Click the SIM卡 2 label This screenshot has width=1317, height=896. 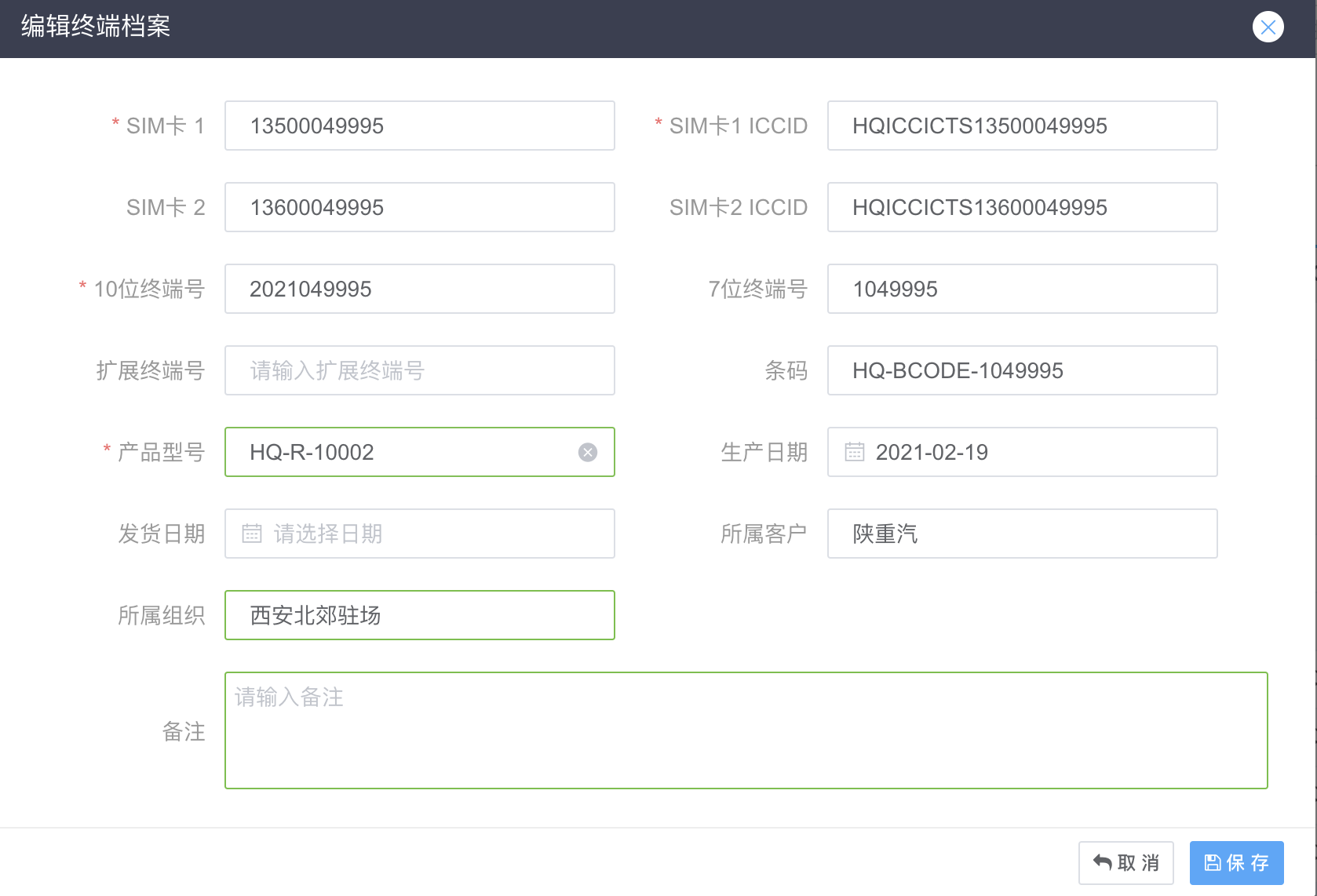(166, 207)
